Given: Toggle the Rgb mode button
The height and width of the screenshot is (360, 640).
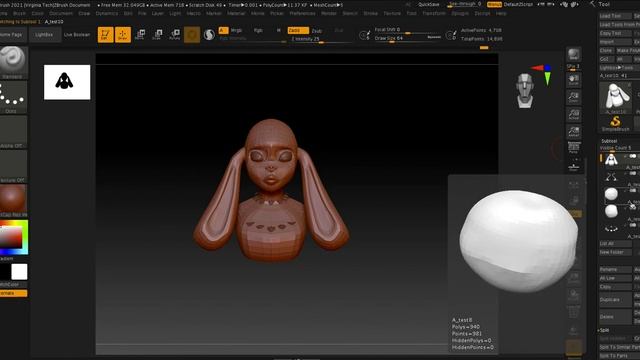Looking at the screenshot, I should point(258,31).
